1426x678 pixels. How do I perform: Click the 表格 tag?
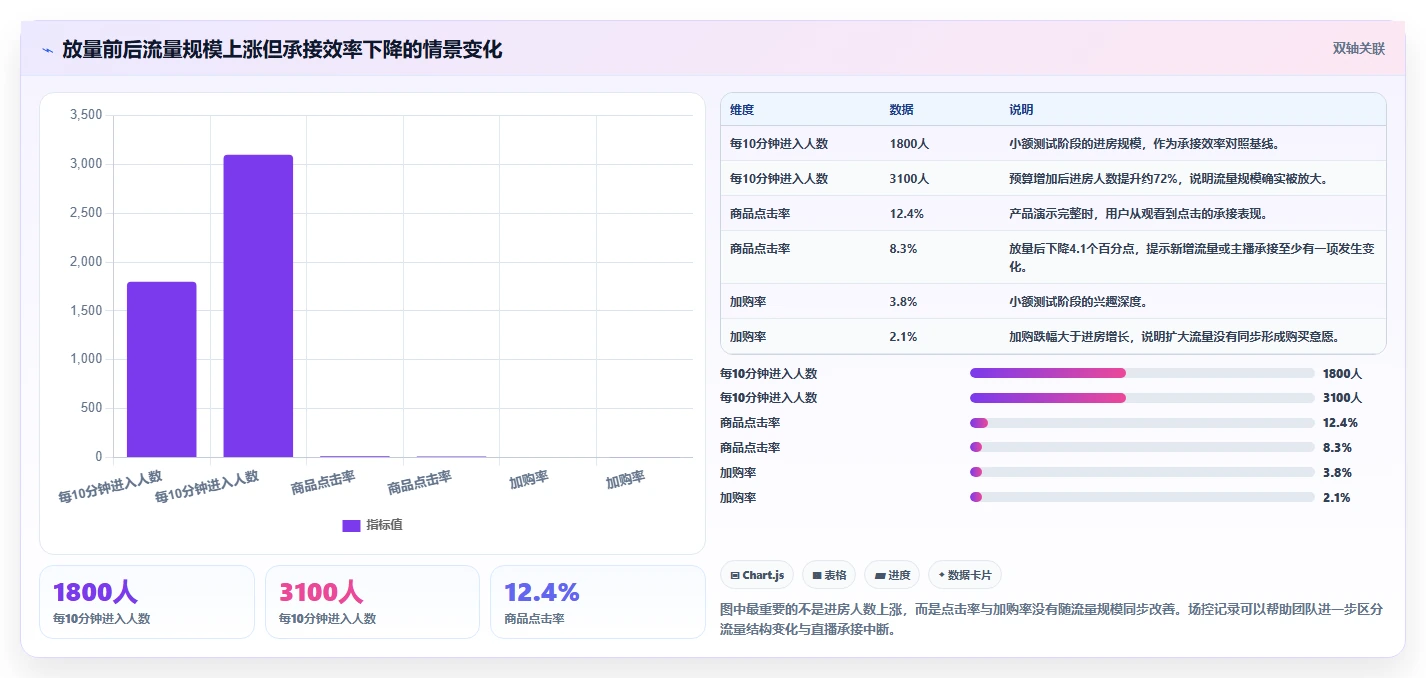tap(829, 575)
